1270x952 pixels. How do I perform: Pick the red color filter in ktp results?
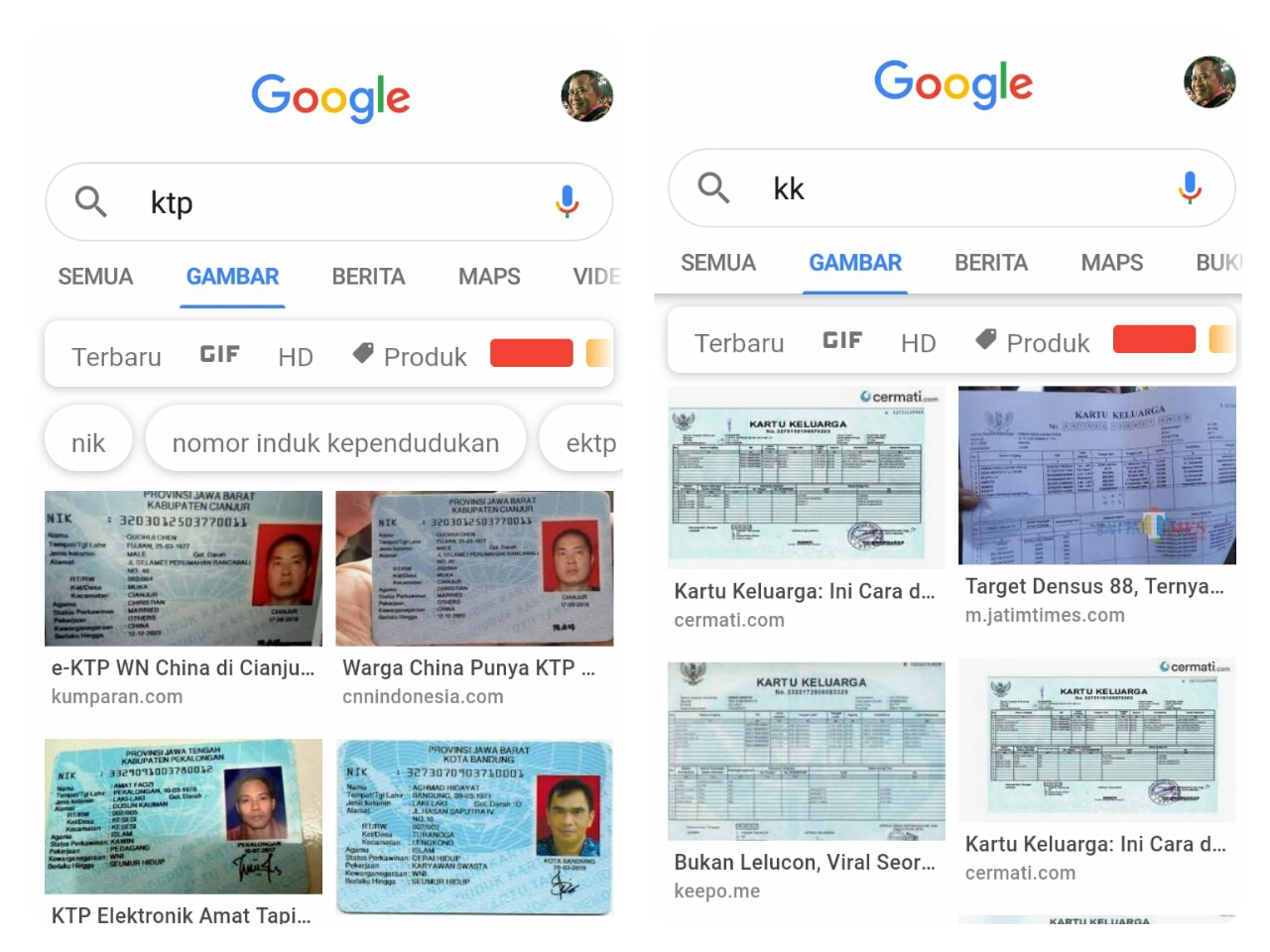[532, 353]
